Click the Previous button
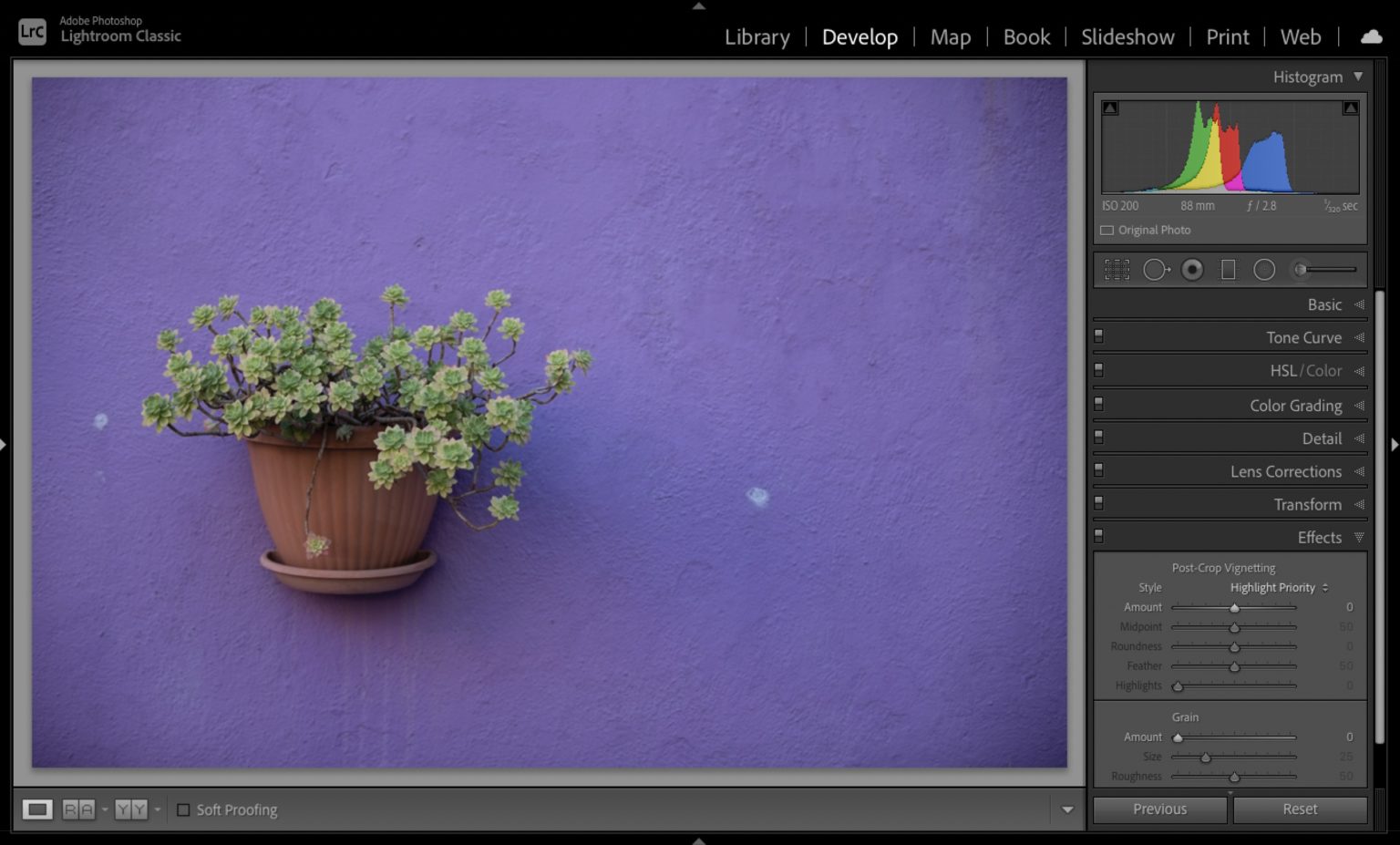Viewport: 1400px width, 845px height. [1159, 809]
